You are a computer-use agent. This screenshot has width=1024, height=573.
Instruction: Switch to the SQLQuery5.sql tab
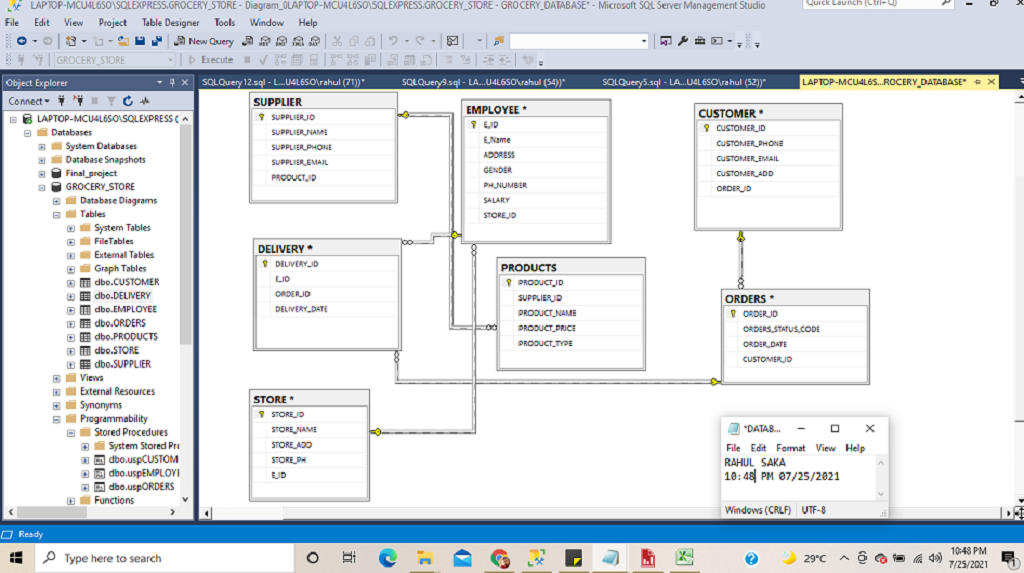coord(684,82)
